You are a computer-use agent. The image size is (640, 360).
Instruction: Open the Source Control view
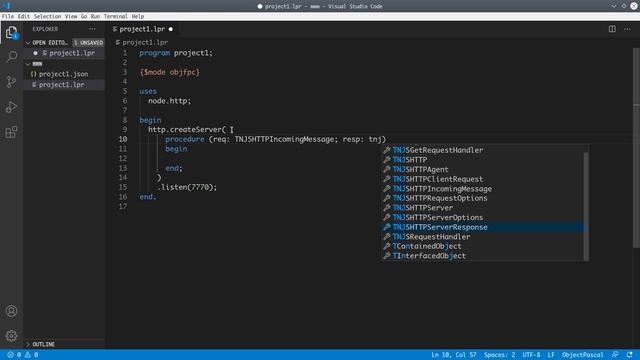pos(11,82)
